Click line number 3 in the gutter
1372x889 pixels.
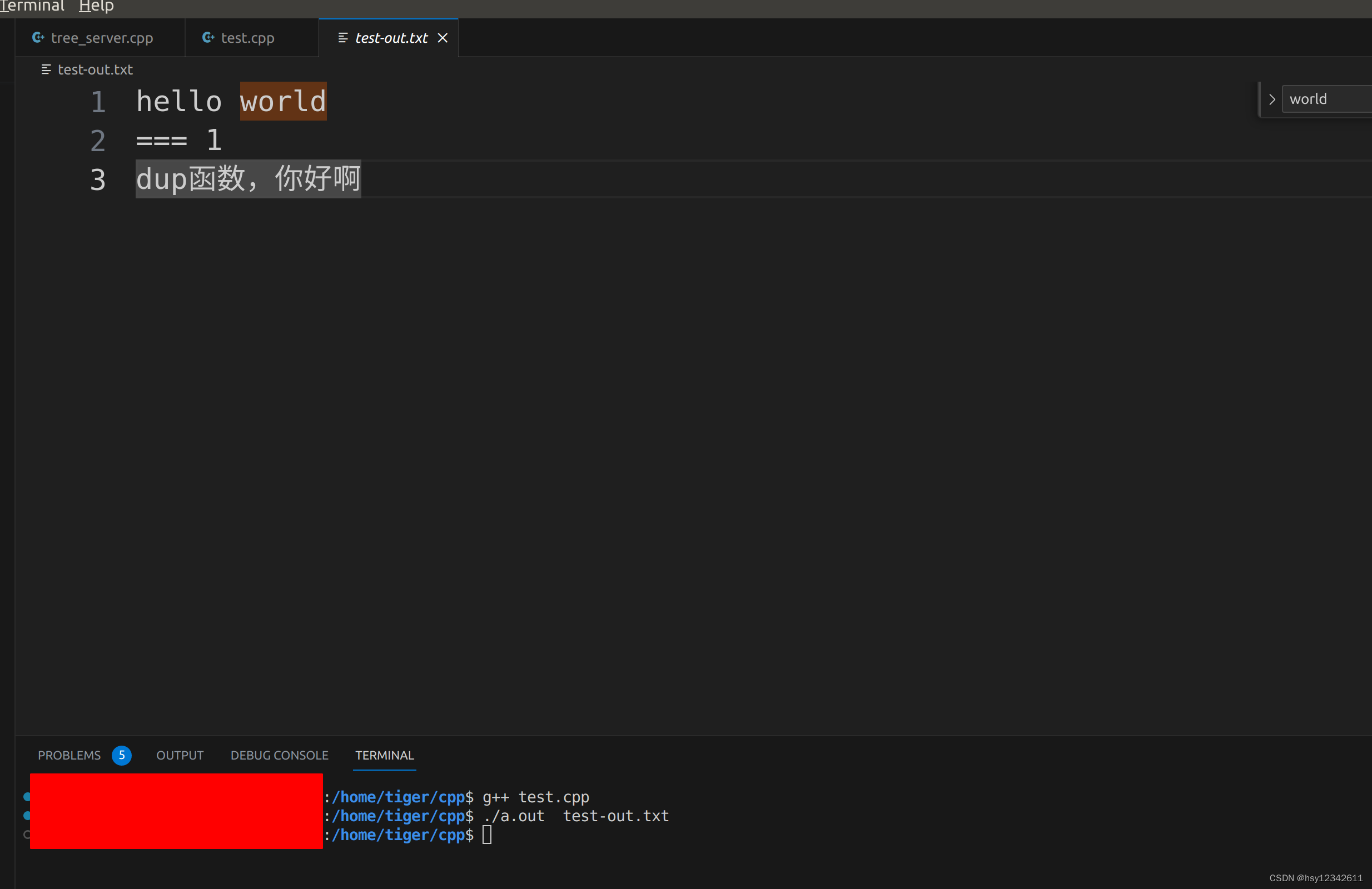click(98, 179)
